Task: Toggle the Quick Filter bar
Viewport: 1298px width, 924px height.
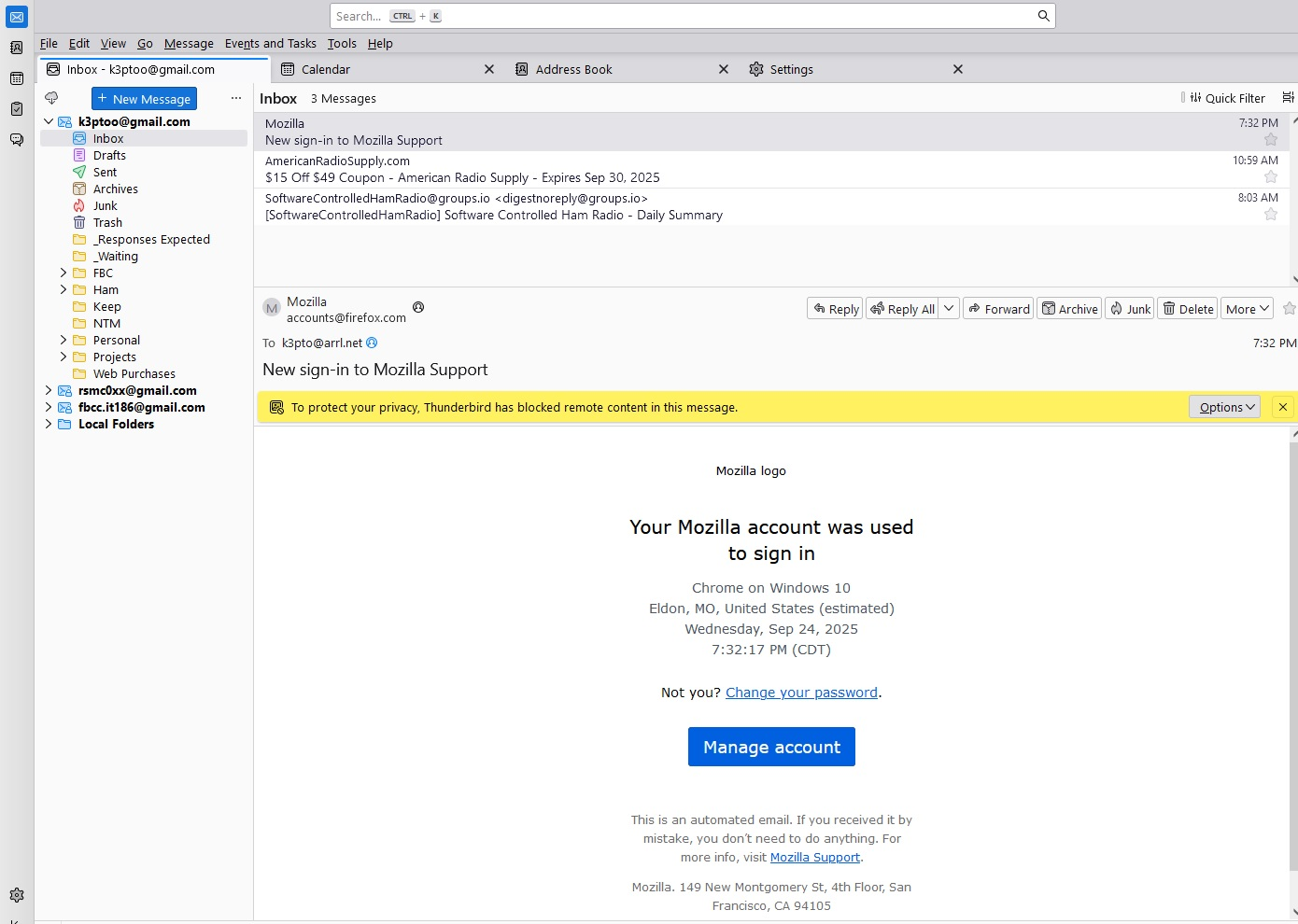Action: 1227,98
